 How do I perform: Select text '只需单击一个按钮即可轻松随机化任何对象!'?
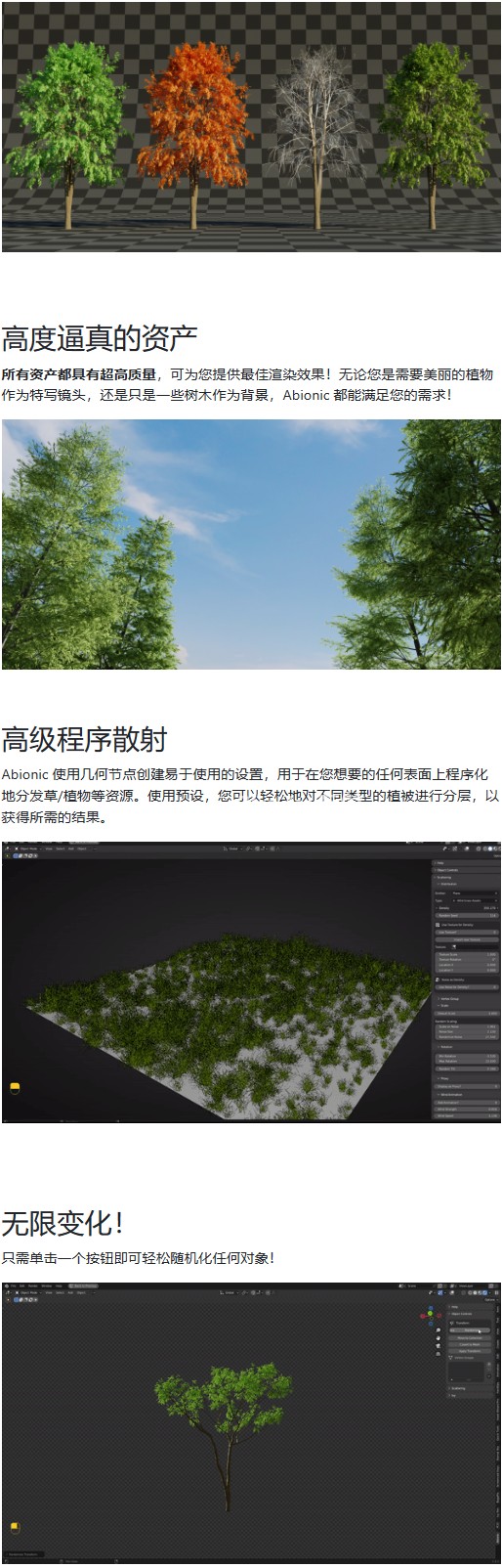[x=139, y=1258]
